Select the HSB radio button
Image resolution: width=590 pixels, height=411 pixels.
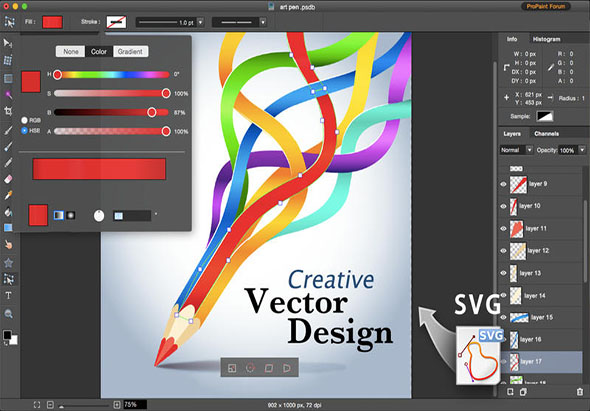pyautogui.click(x=24, y=131)
